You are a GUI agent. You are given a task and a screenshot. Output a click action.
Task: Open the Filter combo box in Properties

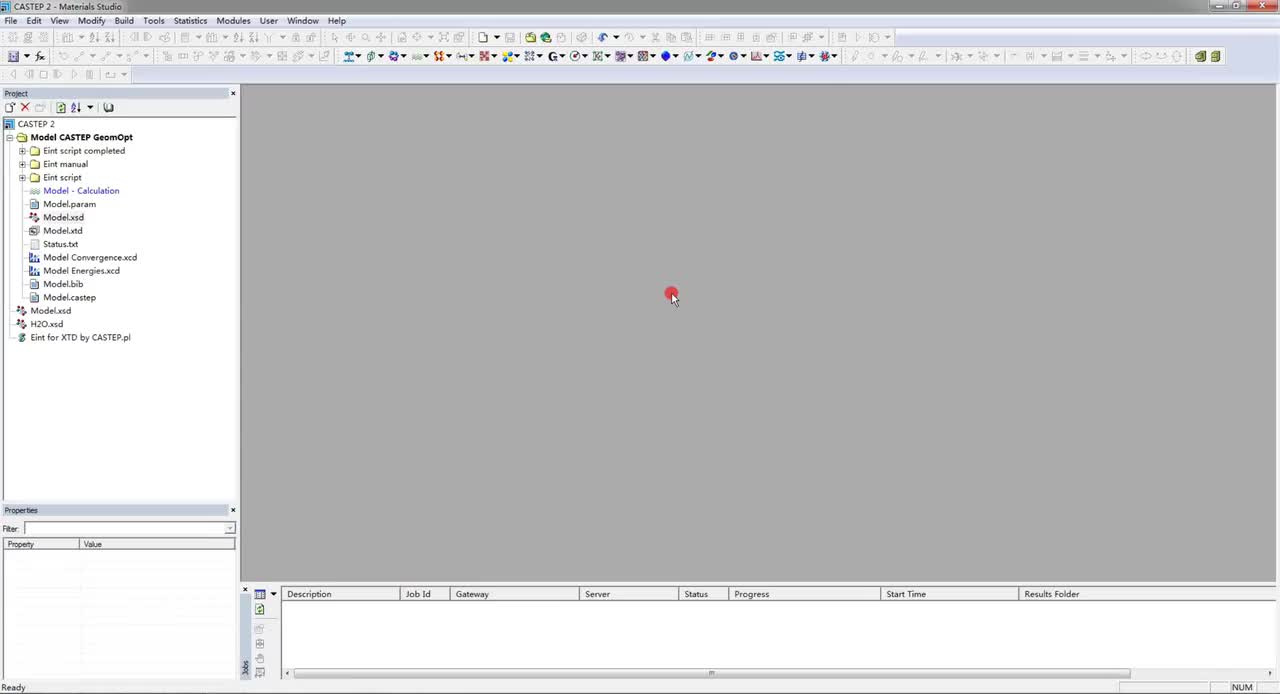pyautogui.click(x=130, y=528)
